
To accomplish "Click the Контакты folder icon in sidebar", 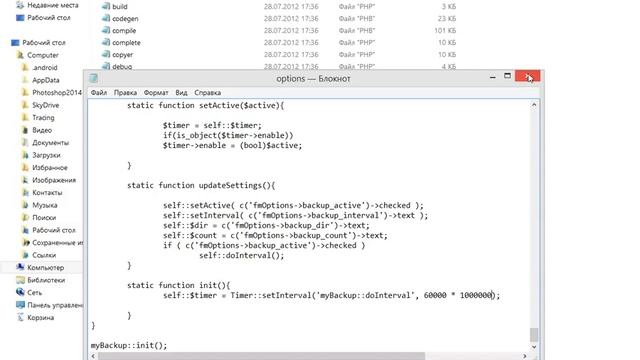I will 25,193.
